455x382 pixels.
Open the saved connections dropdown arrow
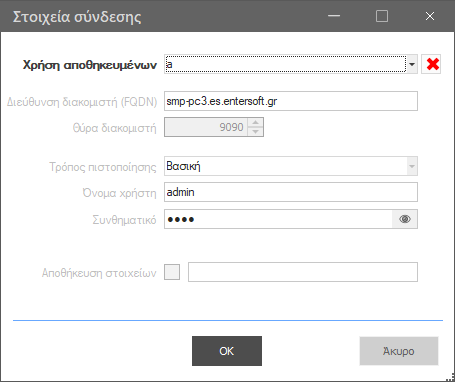(x=412, y=64)
